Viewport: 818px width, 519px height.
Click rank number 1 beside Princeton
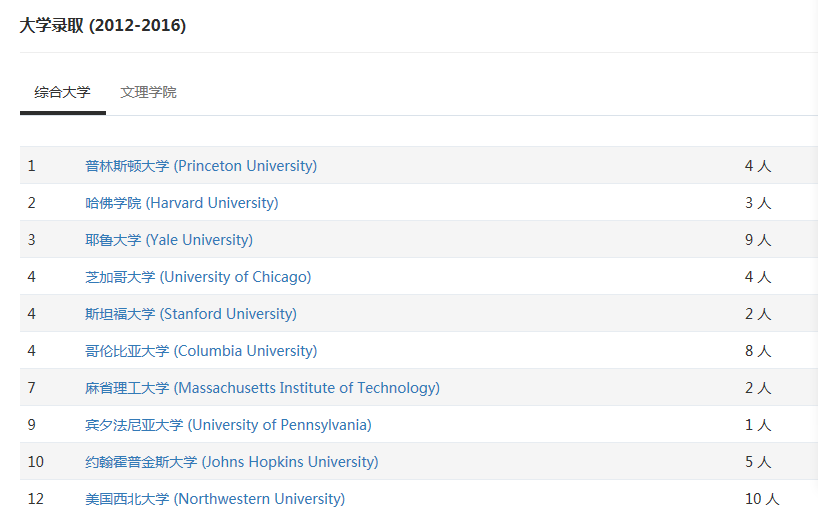pos(32,166)
